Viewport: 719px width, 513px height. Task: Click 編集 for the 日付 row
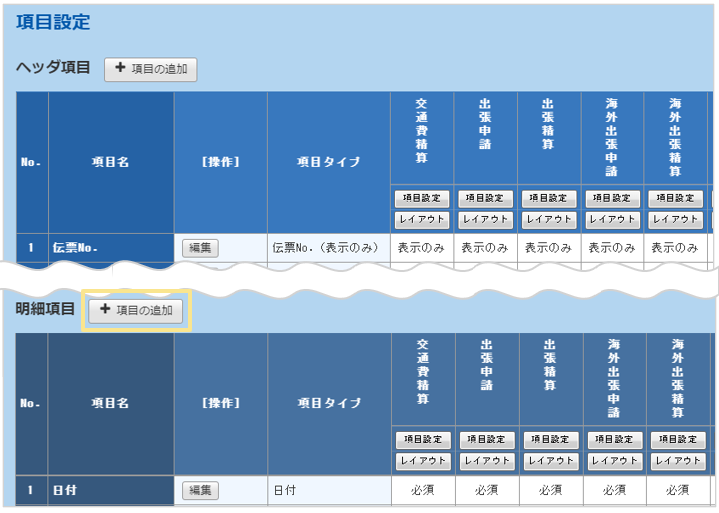point(200,490)
